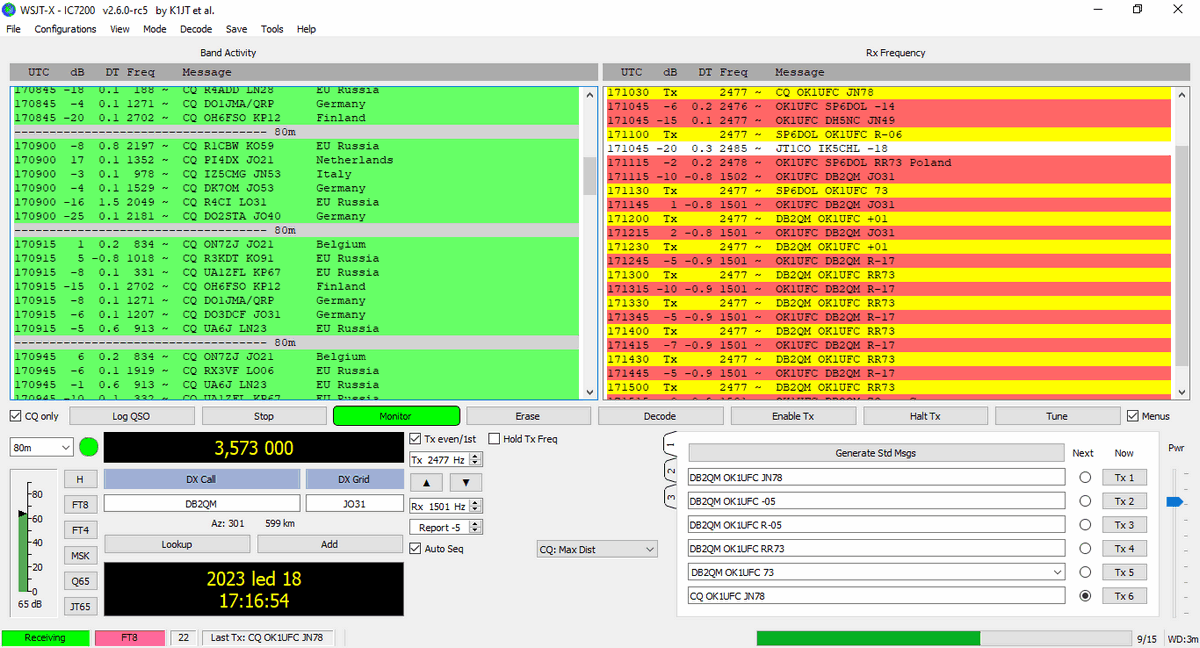The height and width of the screenshot is (648, 1200).
Task: Select the FT8 mode button
Action: pyautogui.click(x=80, y=504)
